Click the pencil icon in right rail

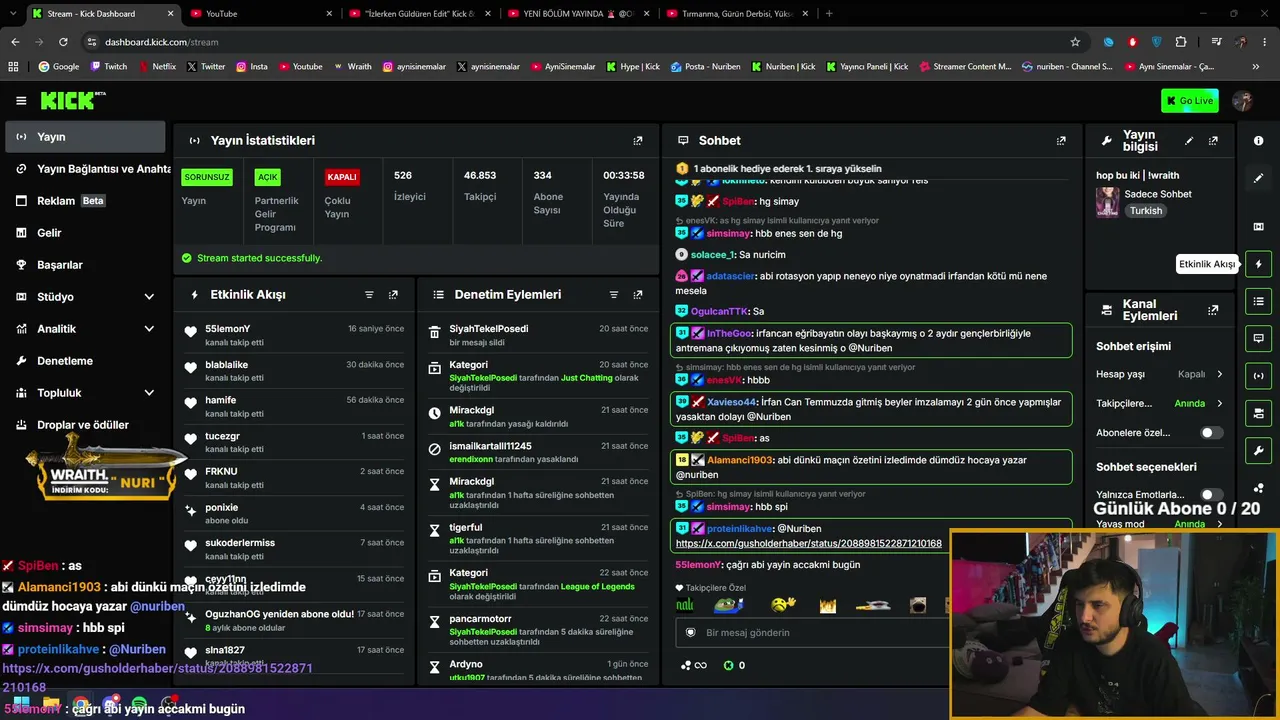coord(1258,178)
